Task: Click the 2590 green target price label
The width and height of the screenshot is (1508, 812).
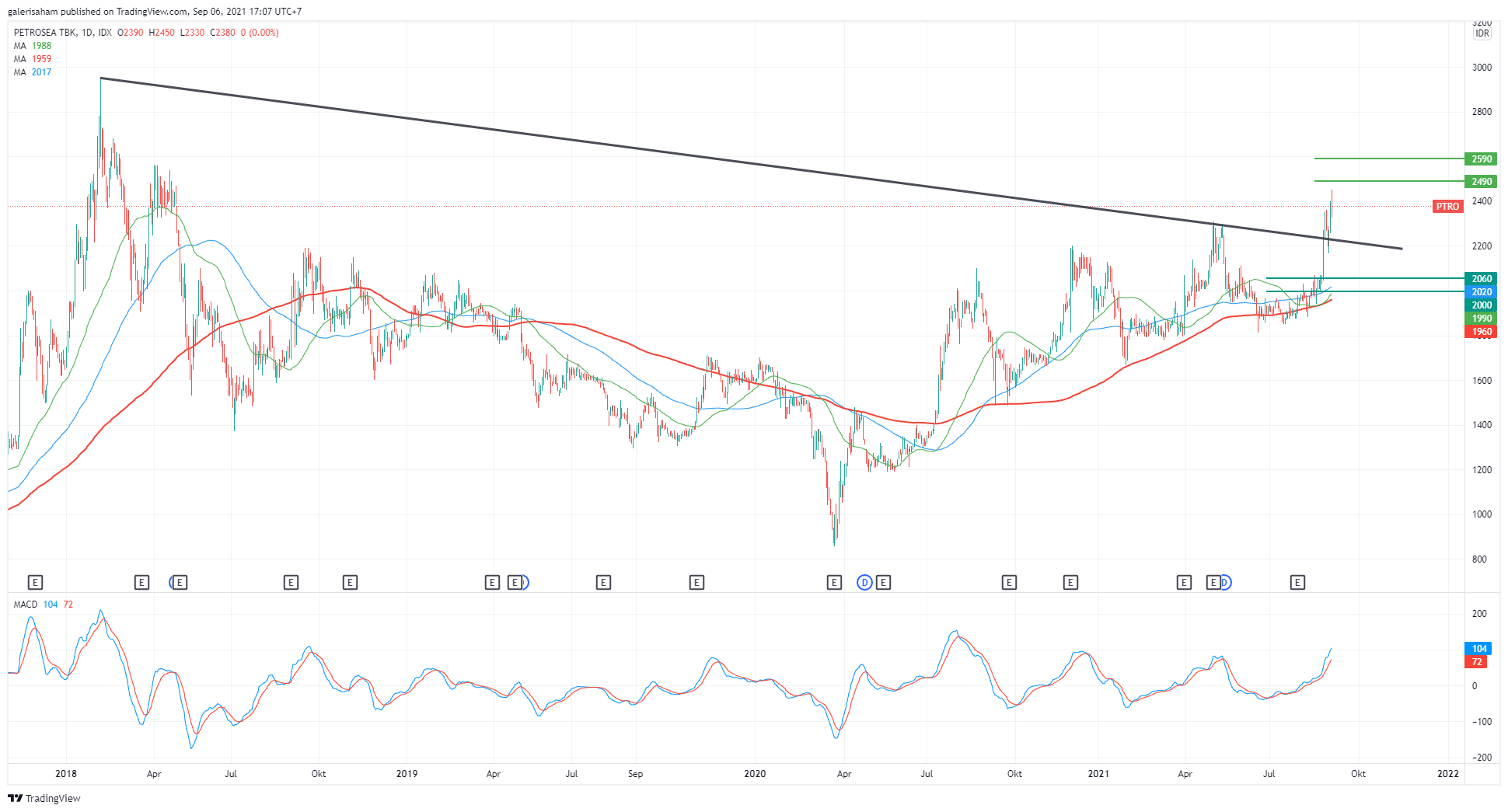Action: 1481,159
